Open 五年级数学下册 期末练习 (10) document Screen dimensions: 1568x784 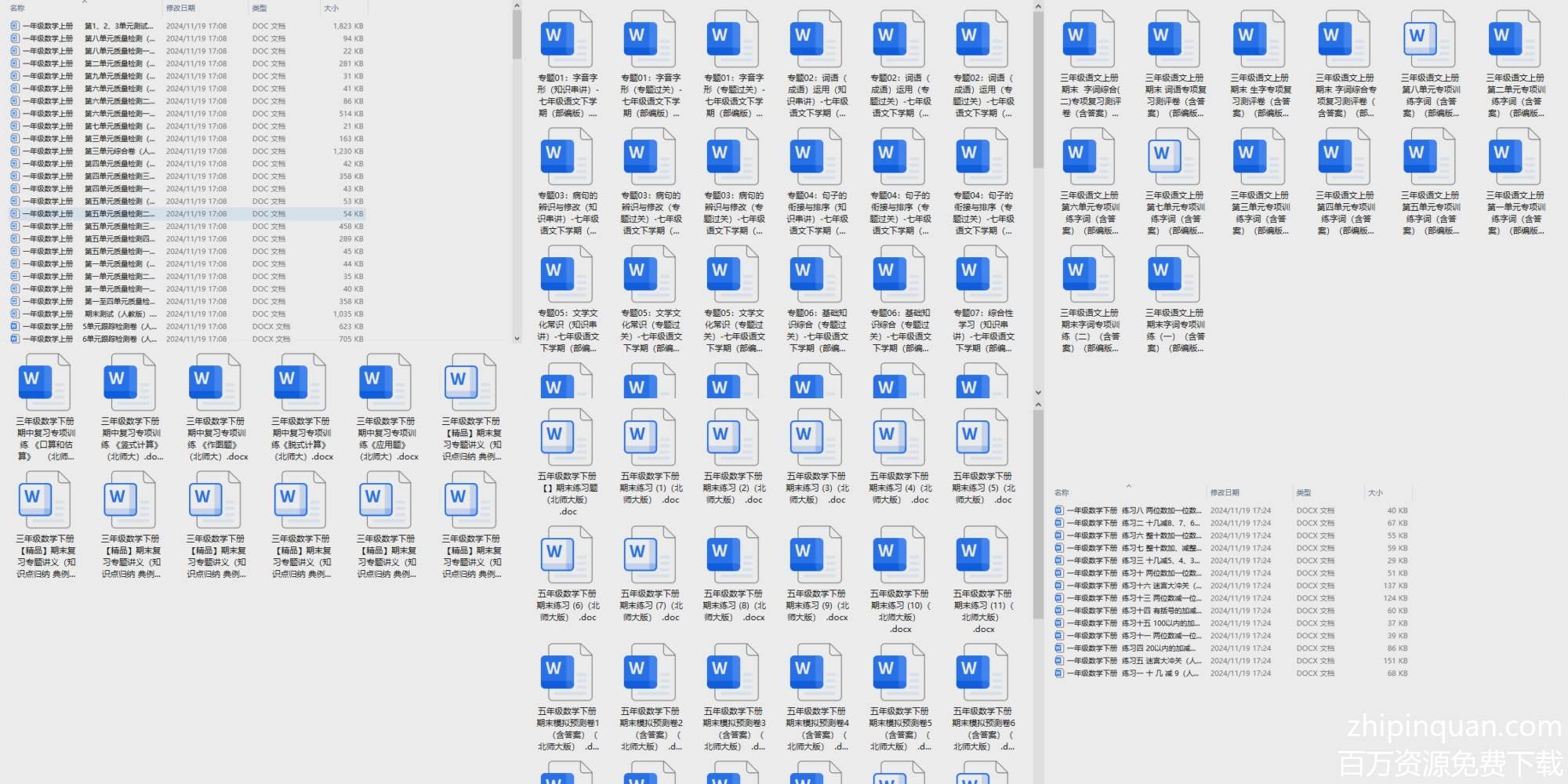tap(898, 554)
